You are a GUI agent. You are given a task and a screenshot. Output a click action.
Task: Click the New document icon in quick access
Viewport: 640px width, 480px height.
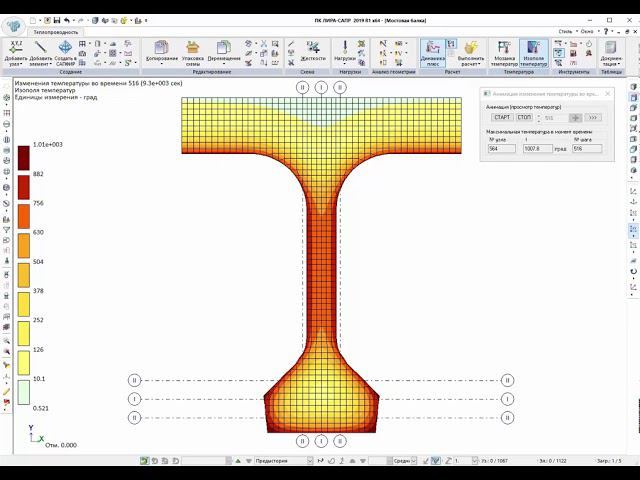coord(33,20)
